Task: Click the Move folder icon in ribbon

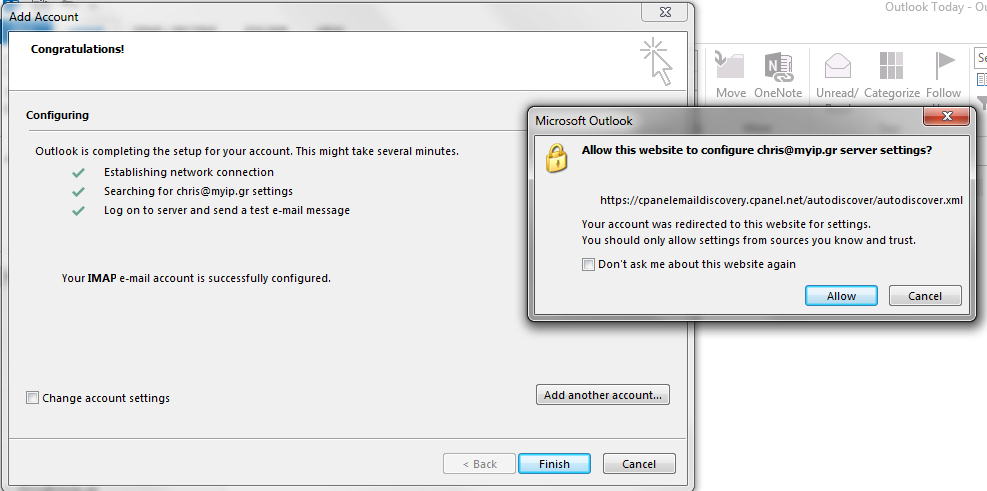Action: [731, 66]
